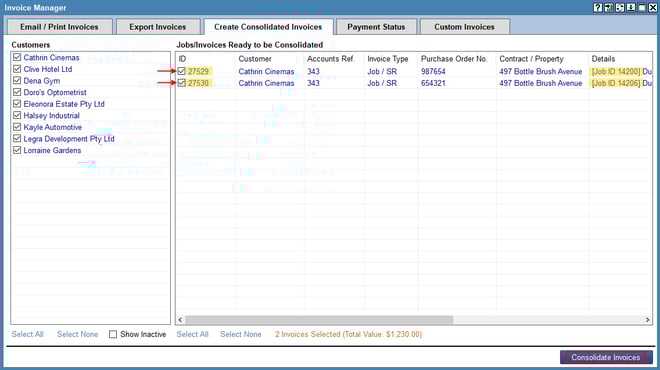Screen dimensions: 660x370
Task: Click the download-arrow dock icon in title bar
Action: (x=631, y=8)
